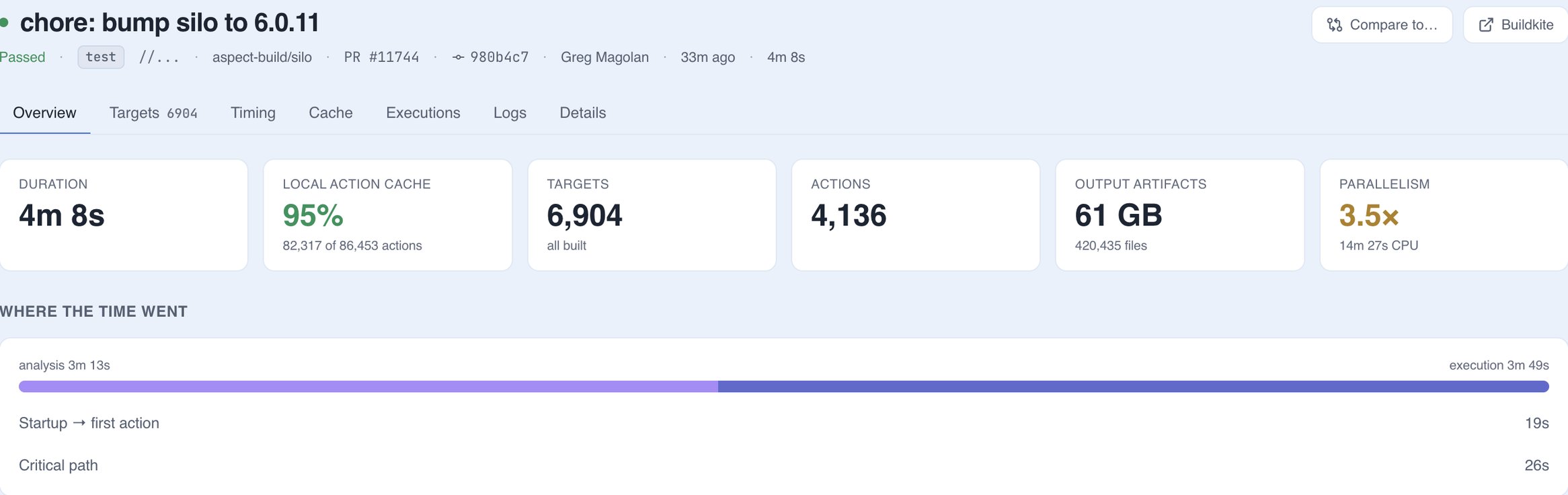Screen dimensions: 1568x495
Task: Open the Overview tab
Action: pos(44,113)
